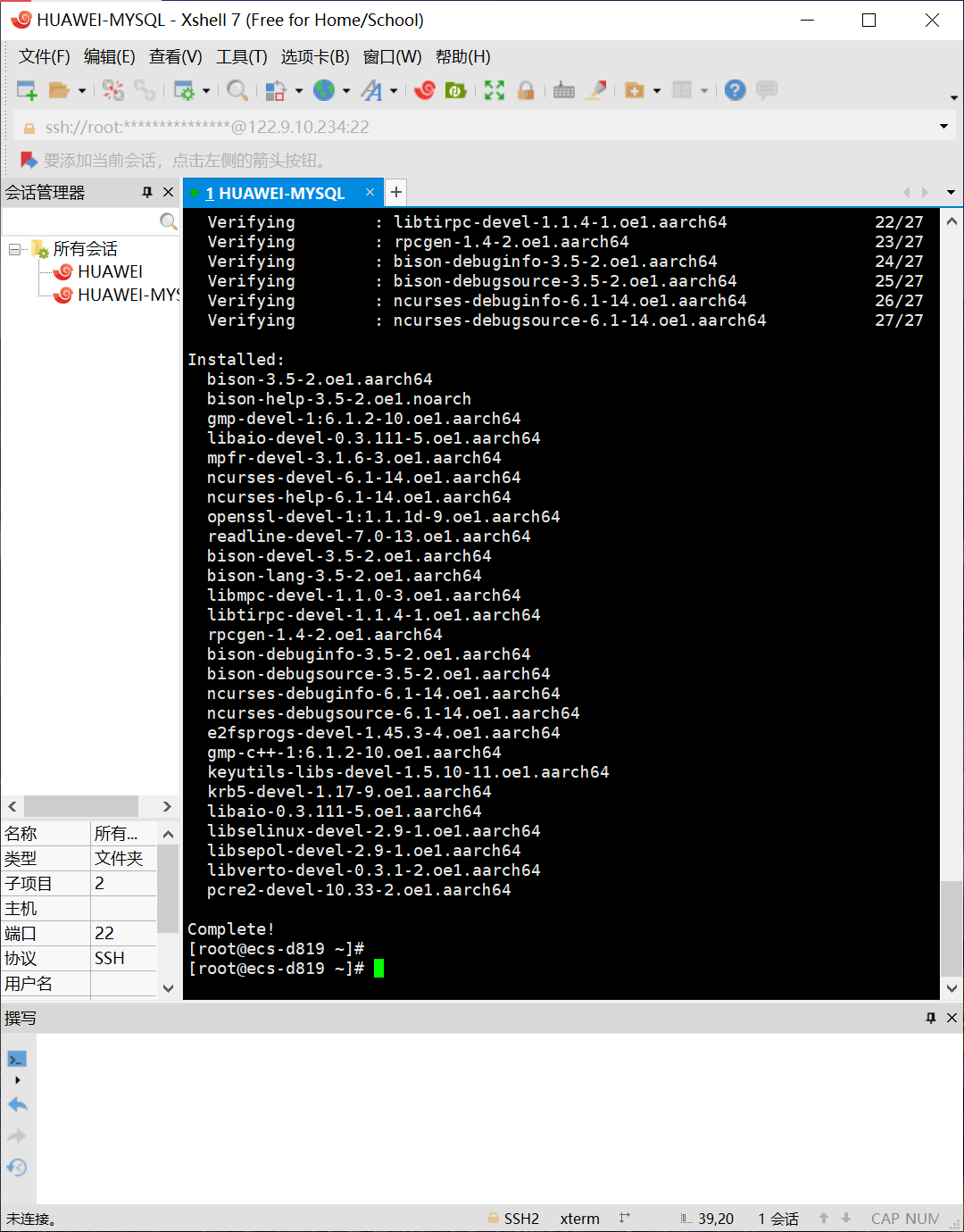Close the 会话管理器 panel
Screen dimensions: 964x1232
point(168,193)
